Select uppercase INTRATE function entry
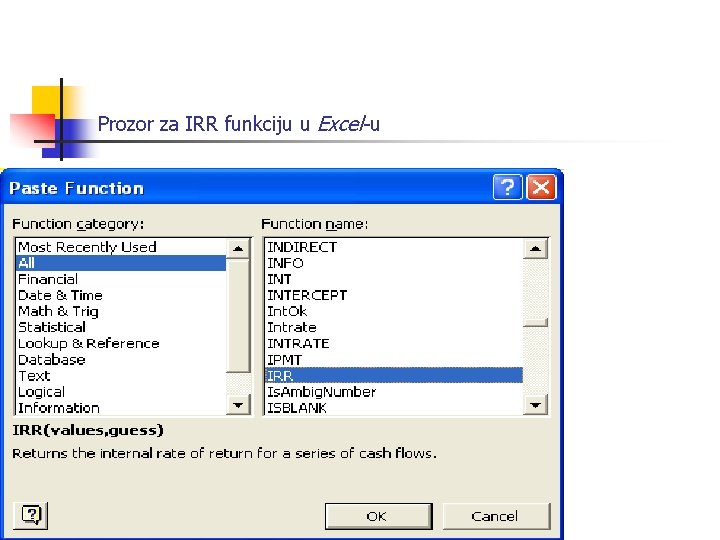The image size is (720, 540). 394,343
